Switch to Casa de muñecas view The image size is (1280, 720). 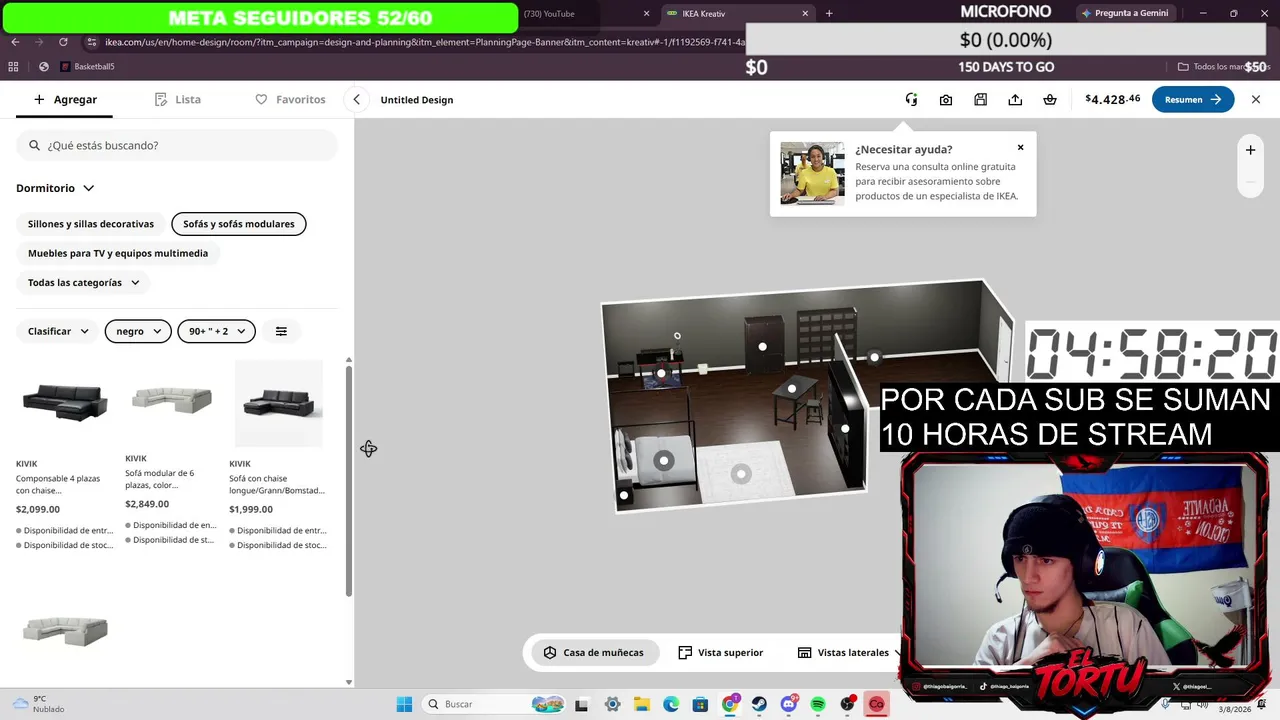[x=596, y=653]
